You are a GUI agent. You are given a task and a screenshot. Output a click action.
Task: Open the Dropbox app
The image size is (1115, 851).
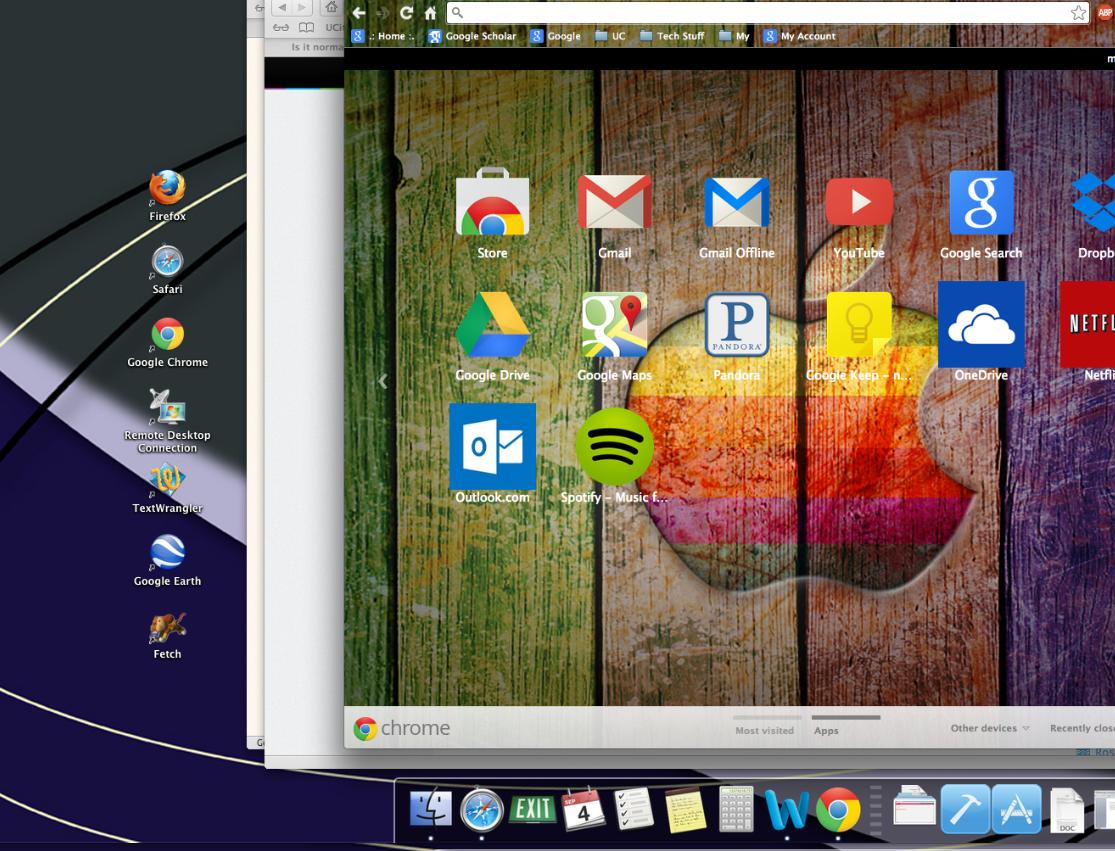[1096, 203]
